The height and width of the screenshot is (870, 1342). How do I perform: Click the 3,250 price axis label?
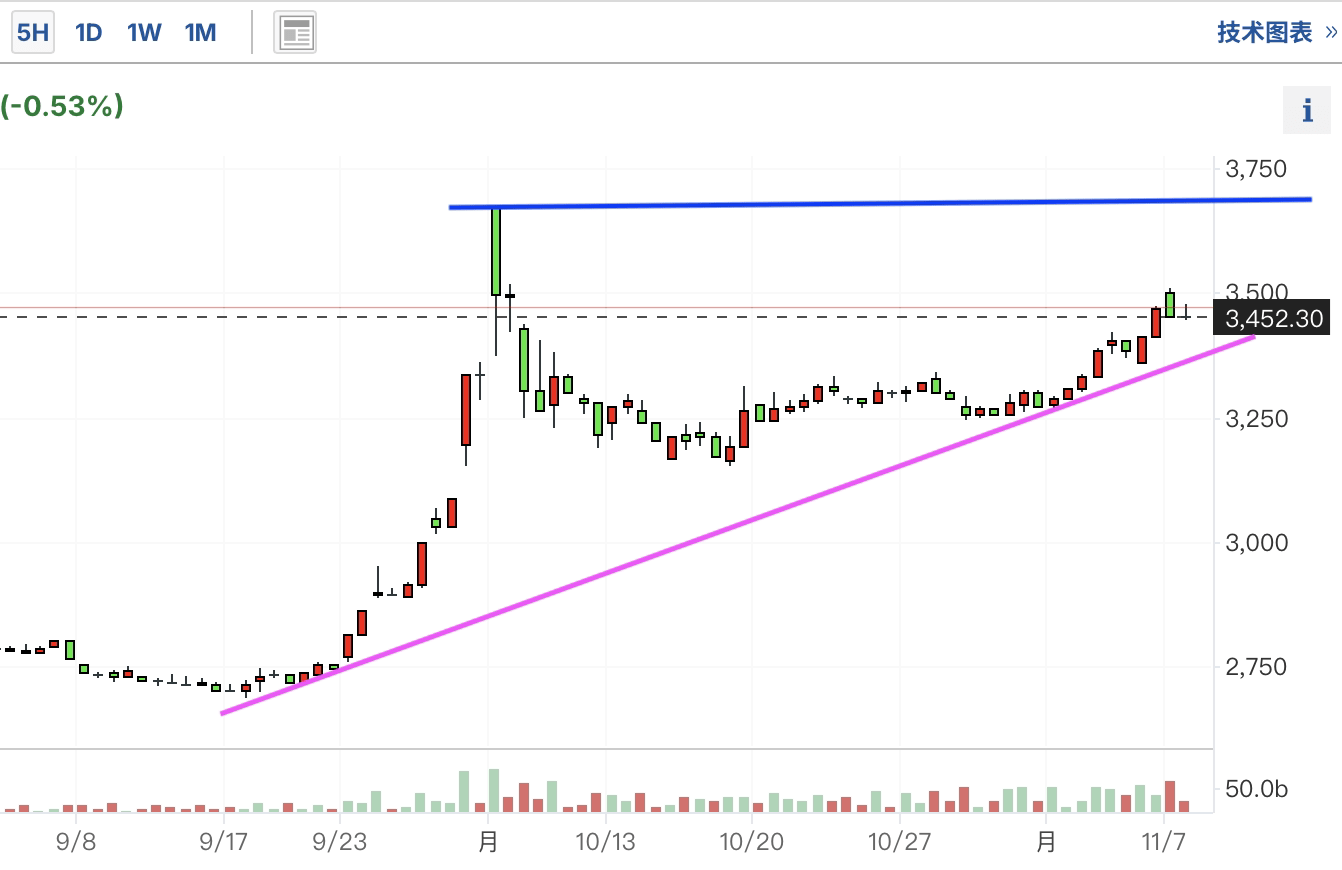point(1256,418)
